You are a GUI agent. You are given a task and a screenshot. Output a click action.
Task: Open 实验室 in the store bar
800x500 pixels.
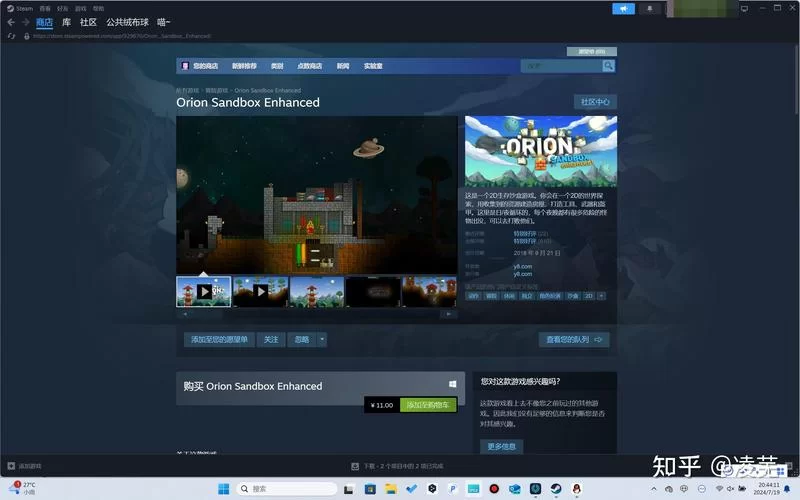(x=373, y=66)
